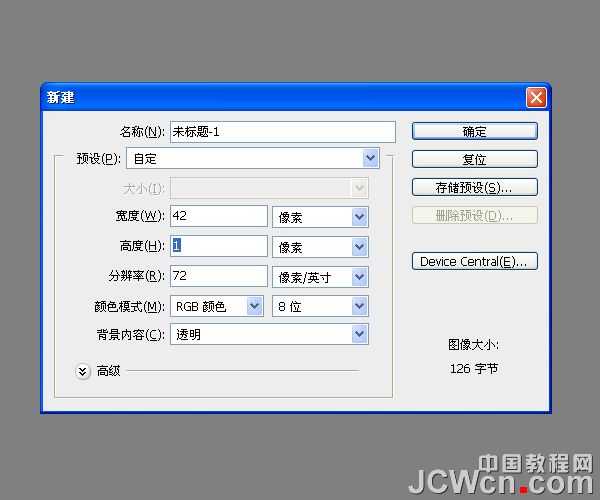
Task: Open Device Central(E)... button
Action: pos(474,261)
